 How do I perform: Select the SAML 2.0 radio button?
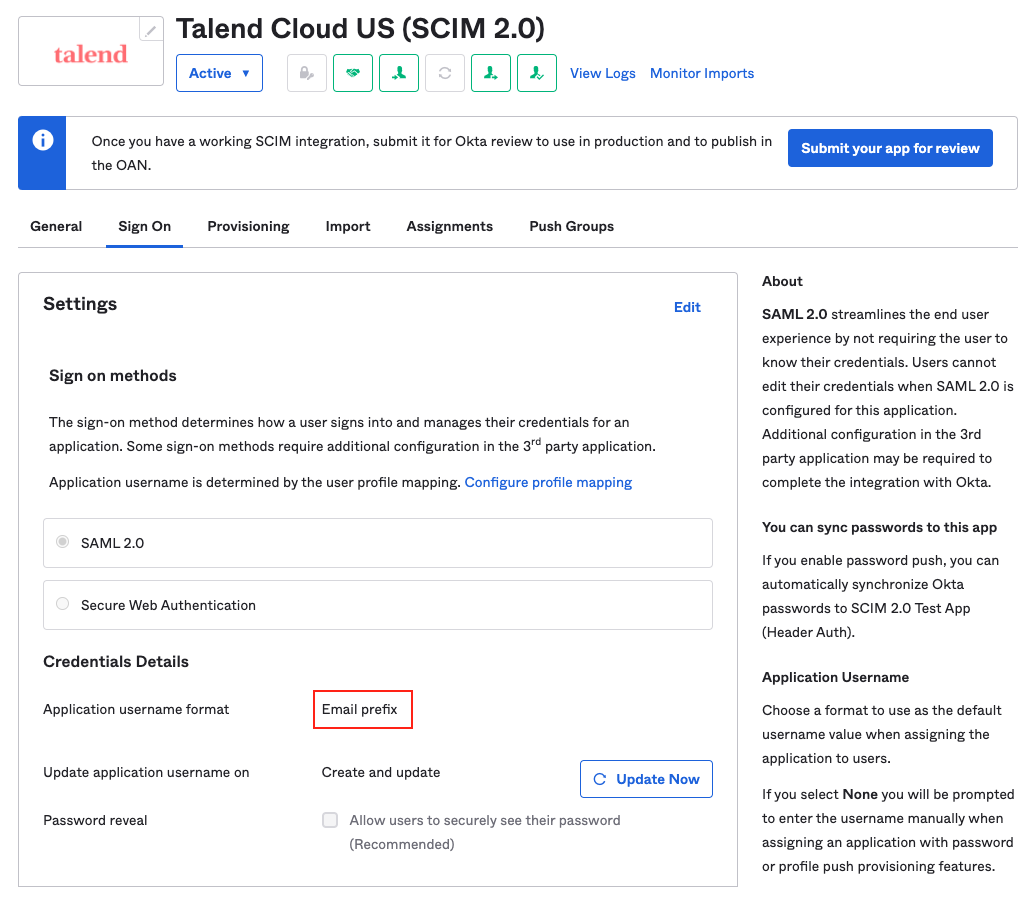(63, 542)
